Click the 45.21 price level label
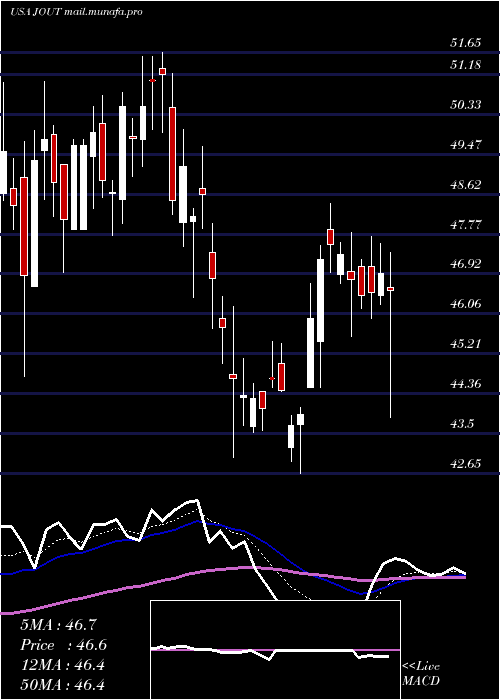 pos(465,344)
